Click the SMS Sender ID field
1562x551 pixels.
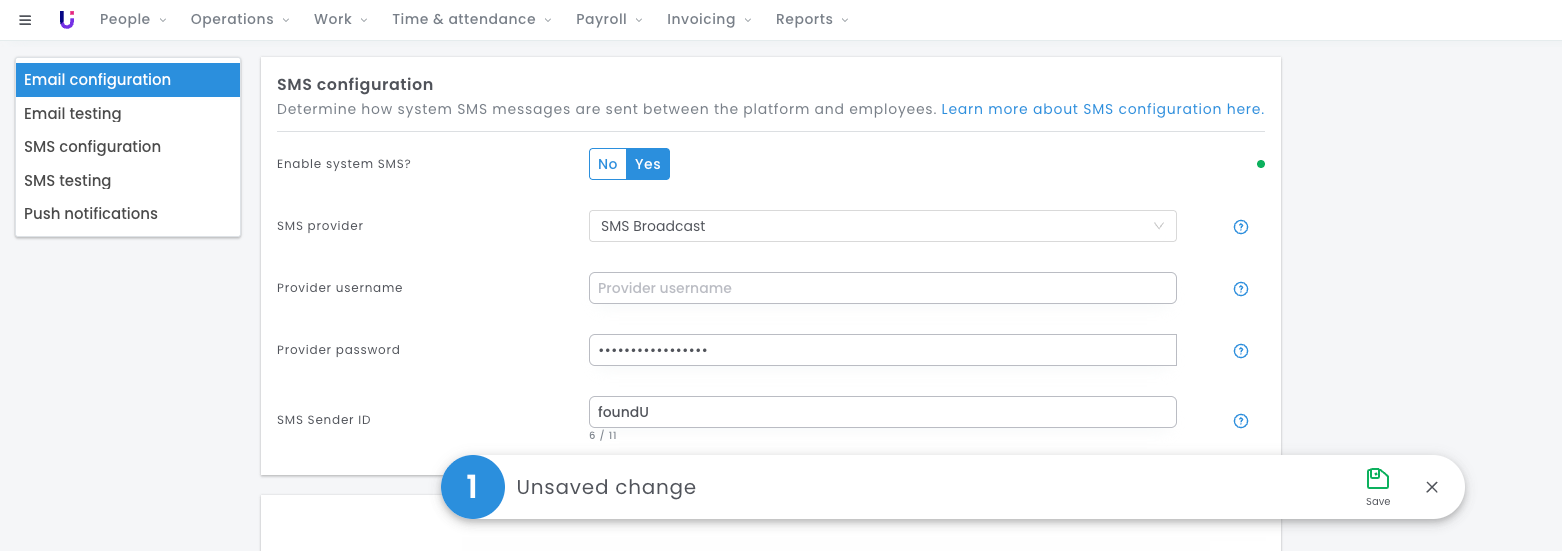pyautogui.click(x=883, y=412)
